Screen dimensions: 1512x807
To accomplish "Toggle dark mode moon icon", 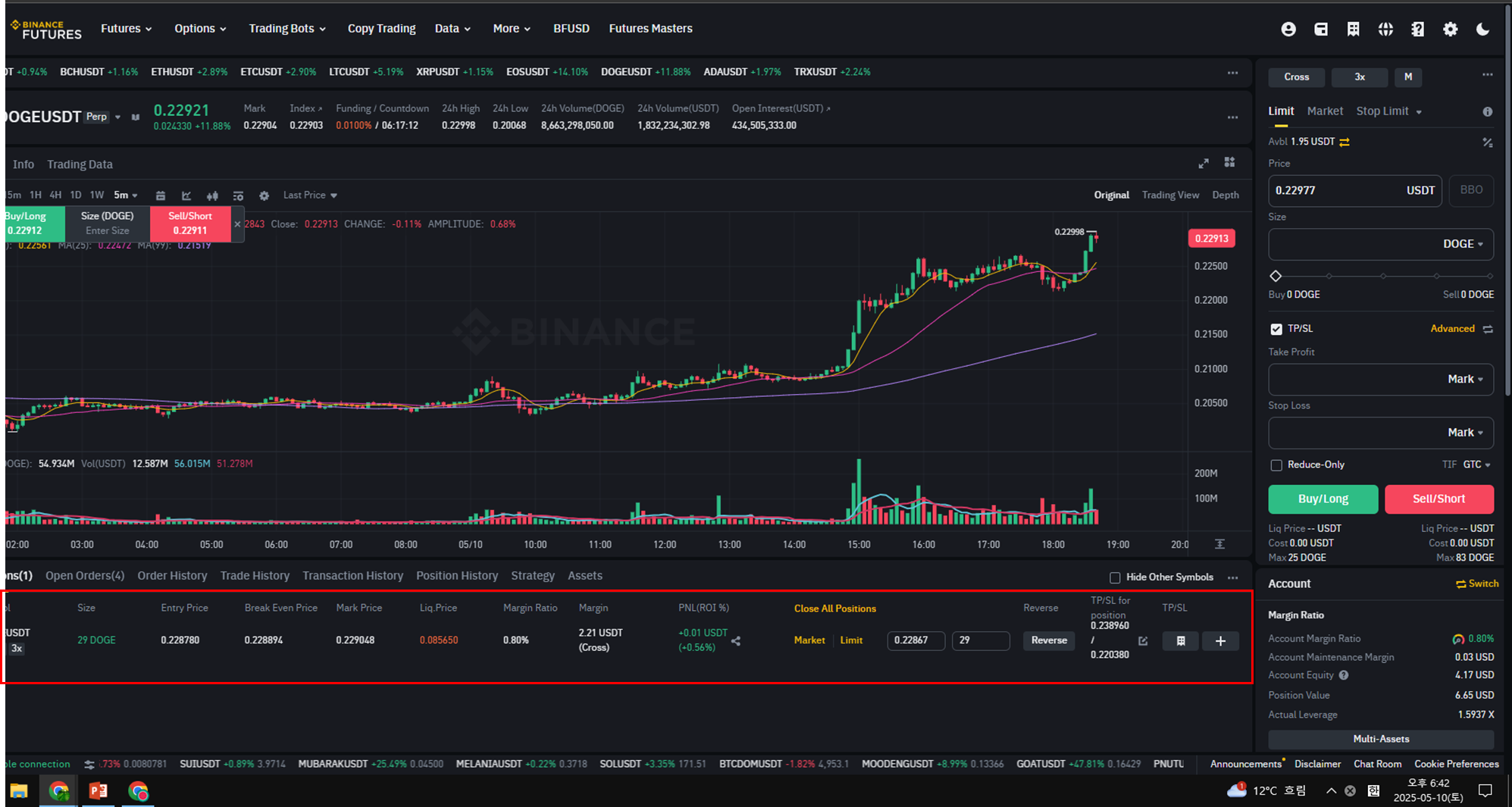I will coord(1483,29).
